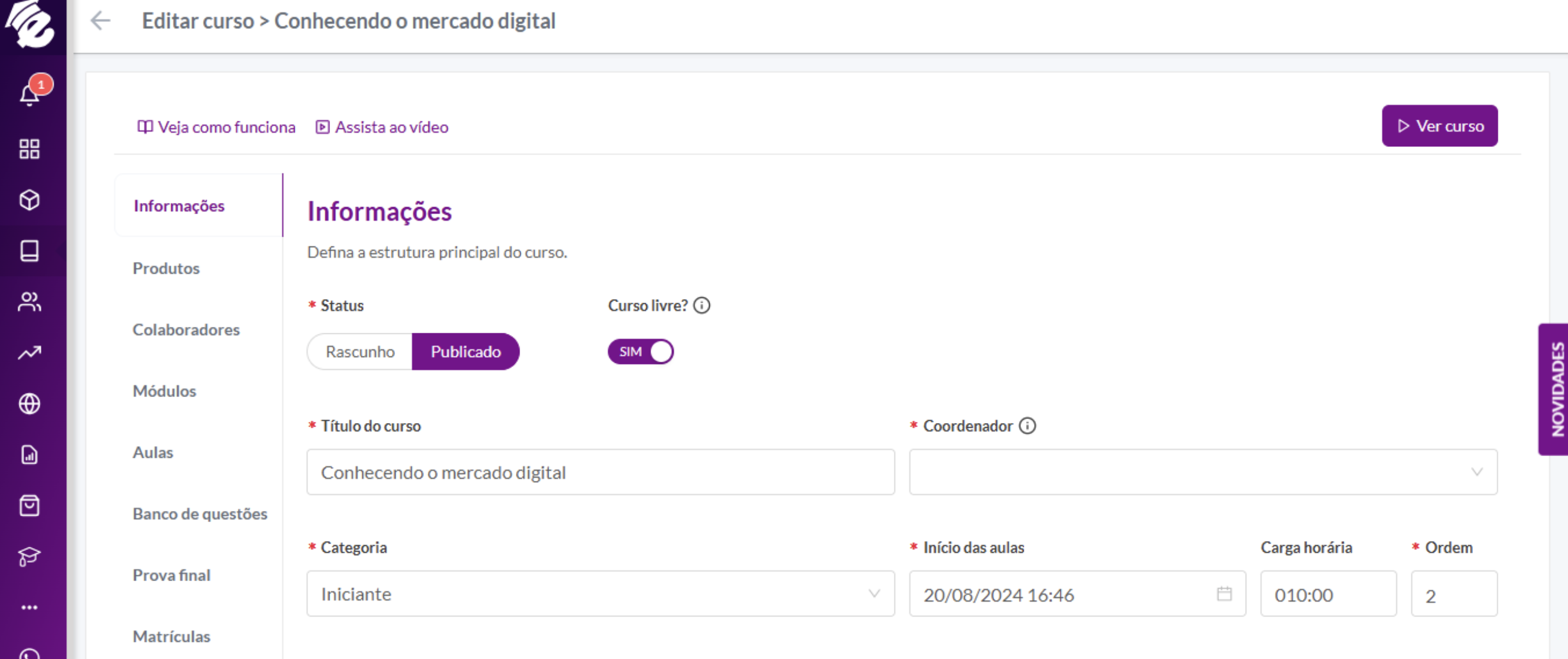Click the Início das aulas date field
Screen dimensions: 1568x659
pos(1077,594)
